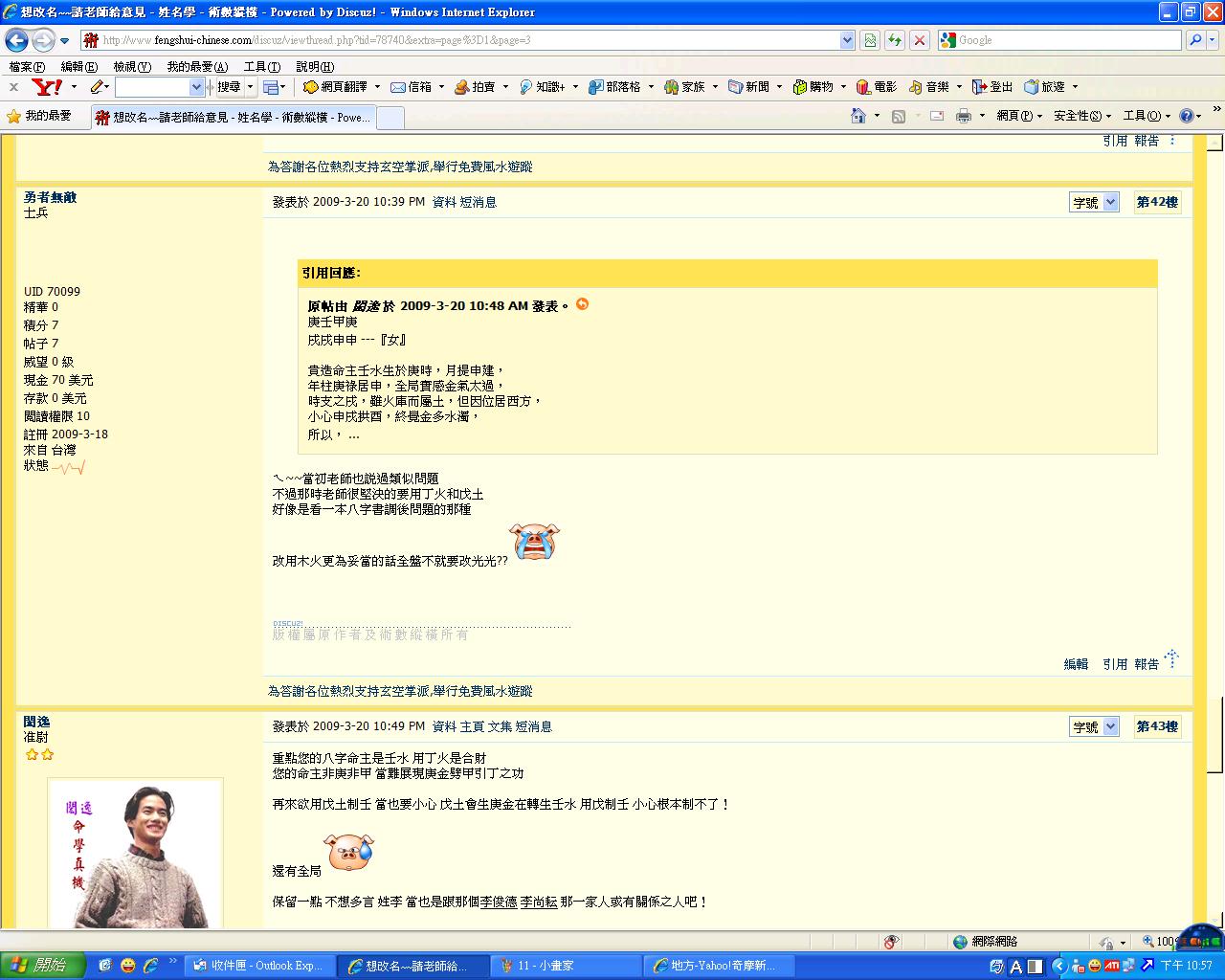Expand the address bar URL dropdown

click(x=847, y=40)
